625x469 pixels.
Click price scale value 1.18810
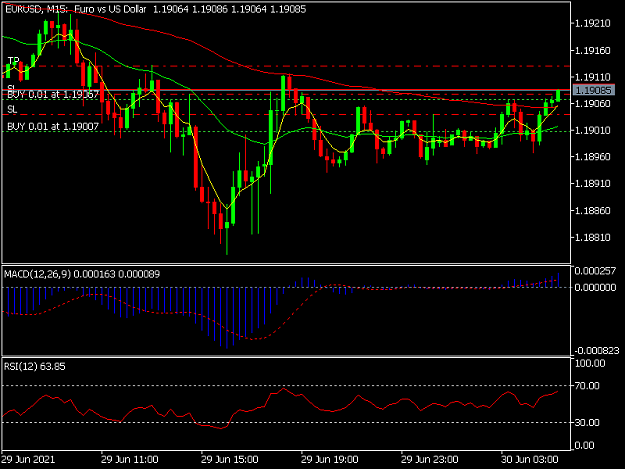click(592, 237)
